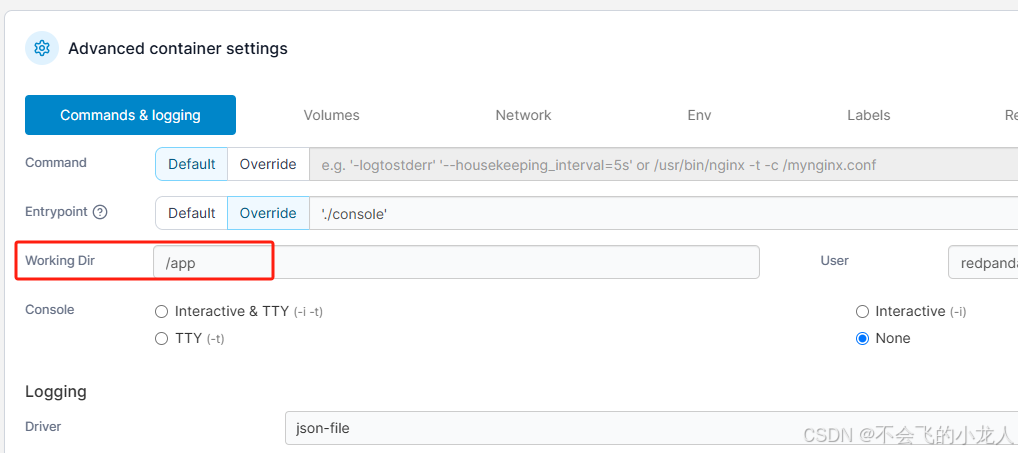Click the User field showing redpanda
This screenshot has height=453, width=1018.
point(983,262)
